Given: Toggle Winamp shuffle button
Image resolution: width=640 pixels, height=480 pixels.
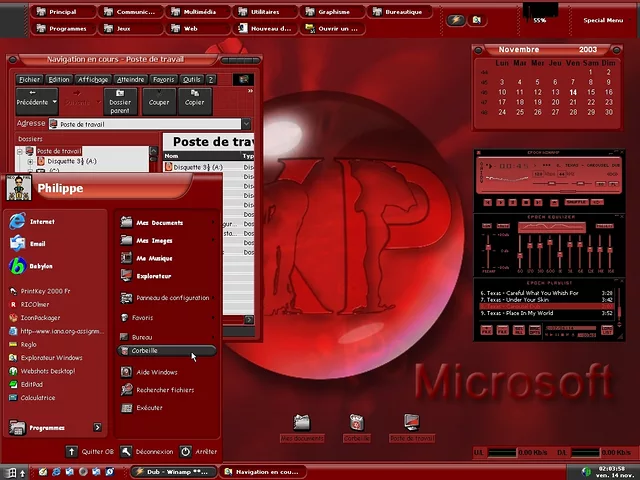Looking at the screenshot, I should 575,202.
